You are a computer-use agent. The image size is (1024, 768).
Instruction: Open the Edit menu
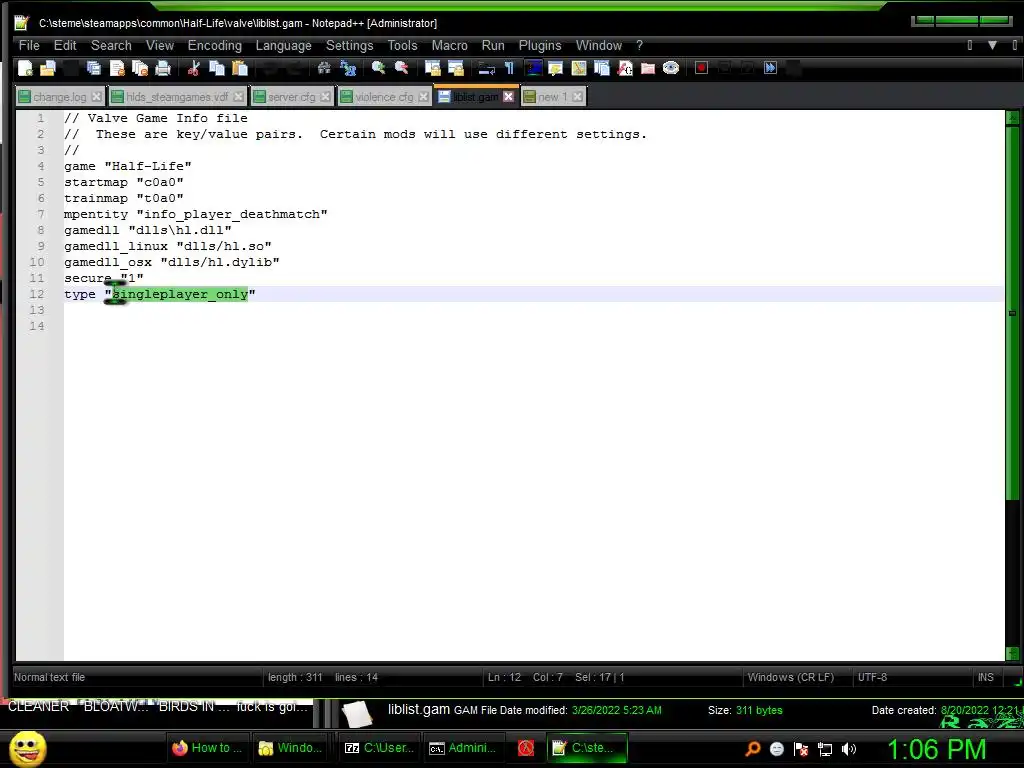pos(65,45)
